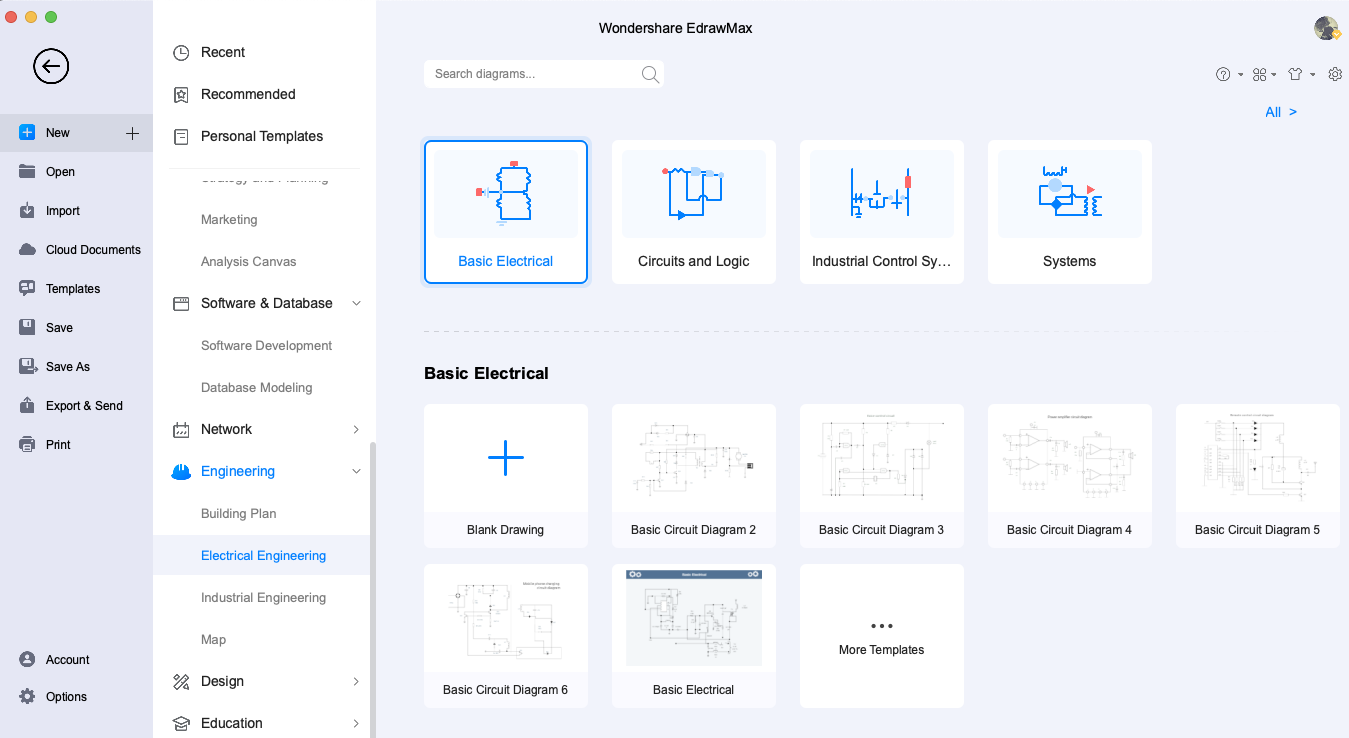The image size is (1349, 738).
Task: Expand the Network section chevron
Action: pos(357,430)
